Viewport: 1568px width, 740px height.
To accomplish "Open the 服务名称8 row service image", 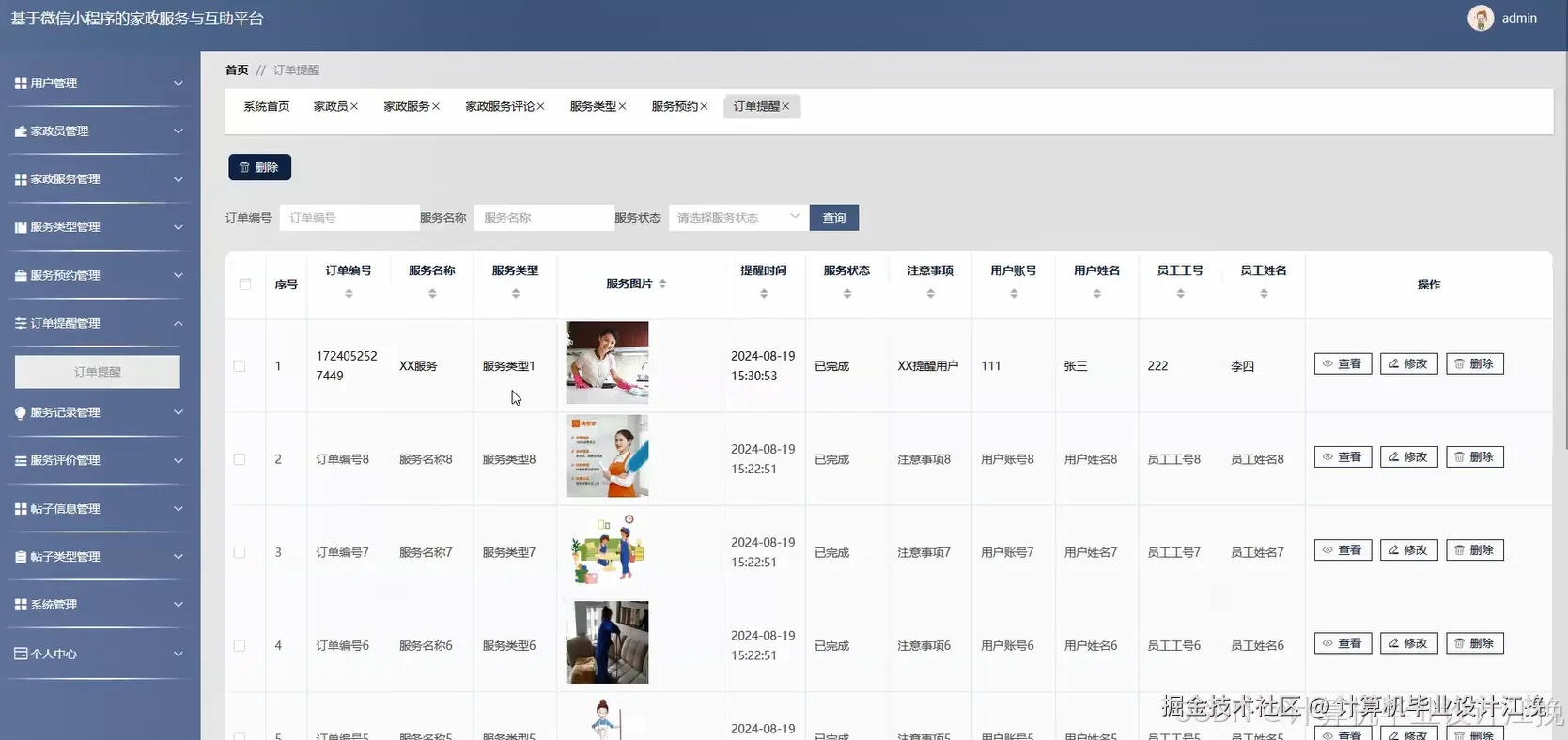I will pos(607,456).
